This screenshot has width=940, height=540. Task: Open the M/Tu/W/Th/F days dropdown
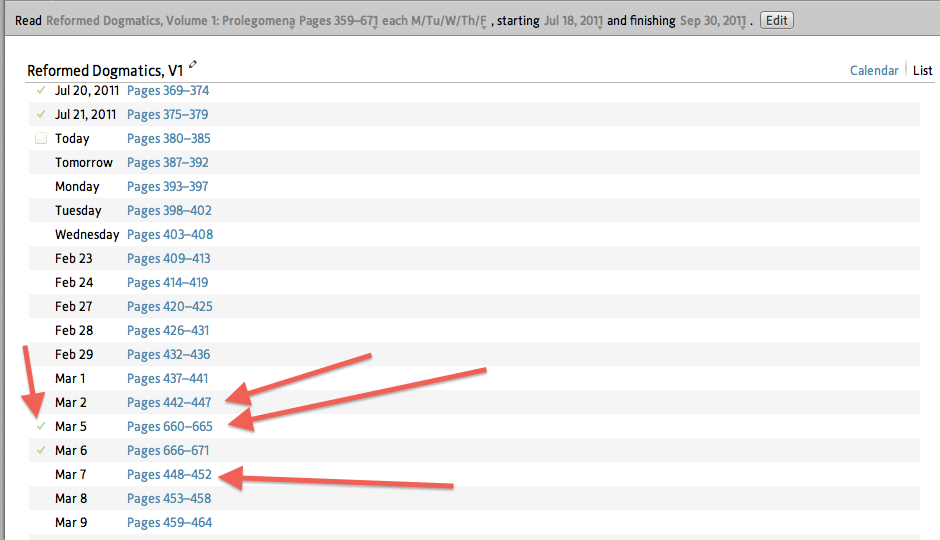pyautogui.click(x=448, y=21)
